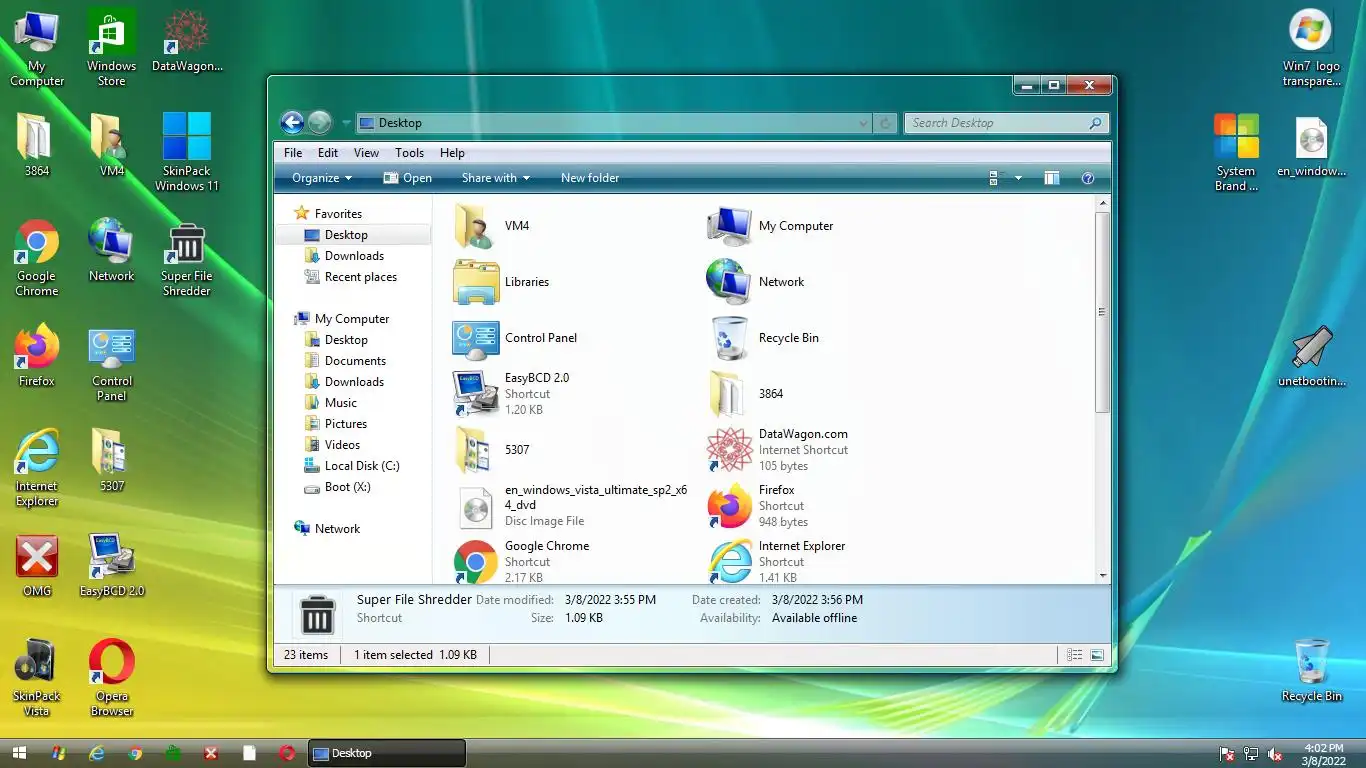This screenshot has height=768, width=1366.
Task: Open the Share with dropdown
Action: pyautogui.click(x=496, y=178)
